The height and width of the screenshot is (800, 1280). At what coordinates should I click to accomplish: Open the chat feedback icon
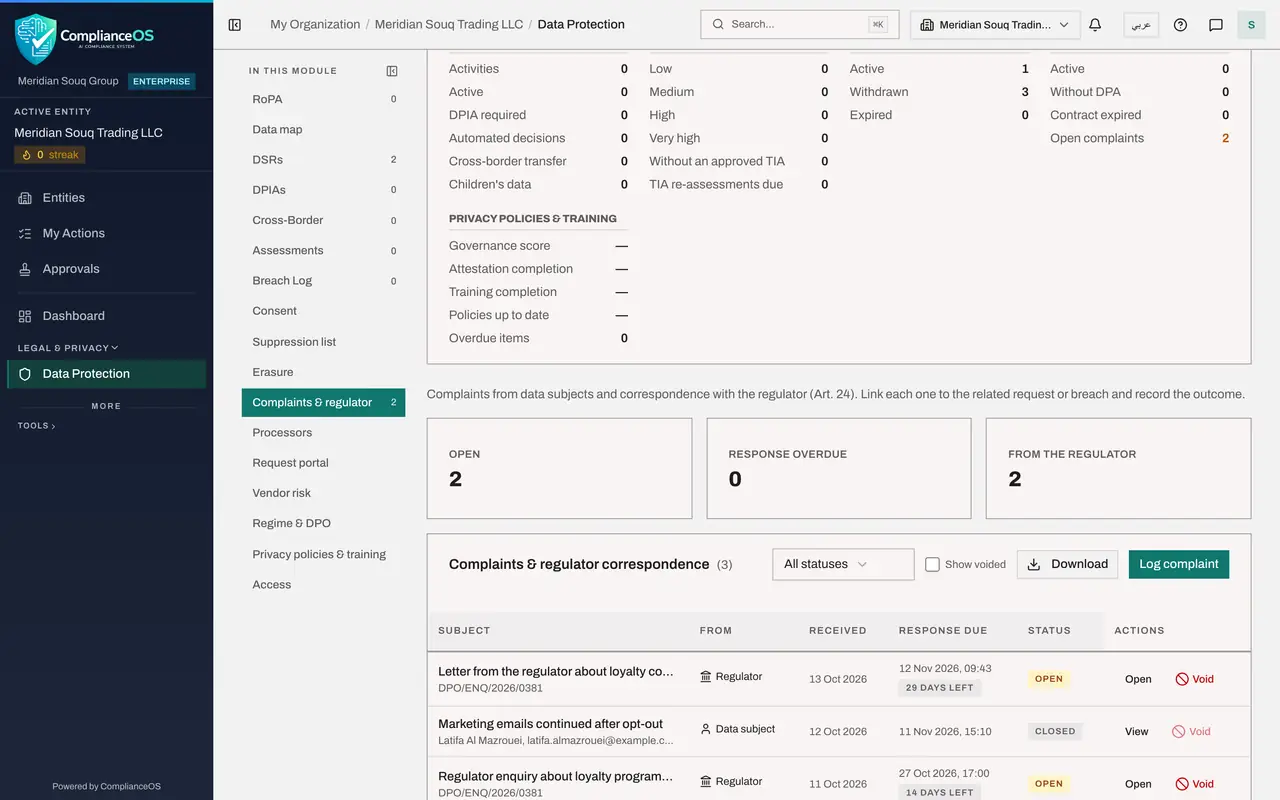tap(1216, 25)
